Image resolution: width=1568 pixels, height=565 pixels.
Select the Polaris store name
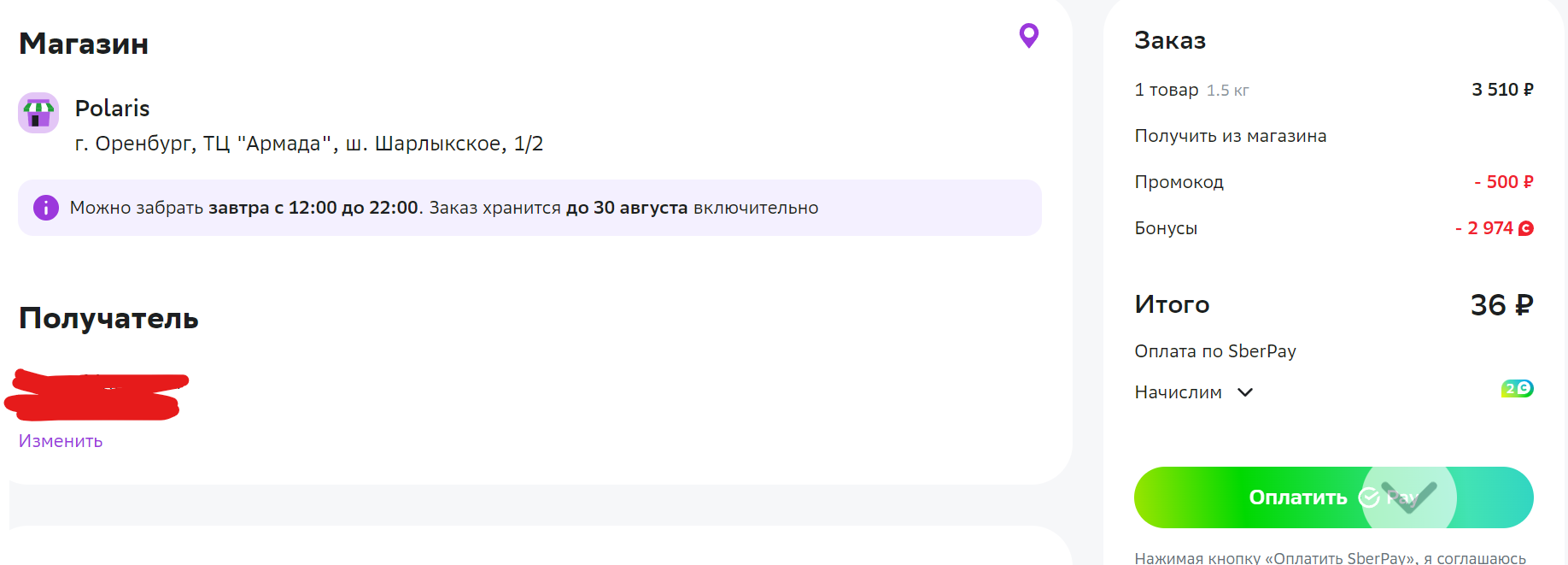(x=112, y=109)
